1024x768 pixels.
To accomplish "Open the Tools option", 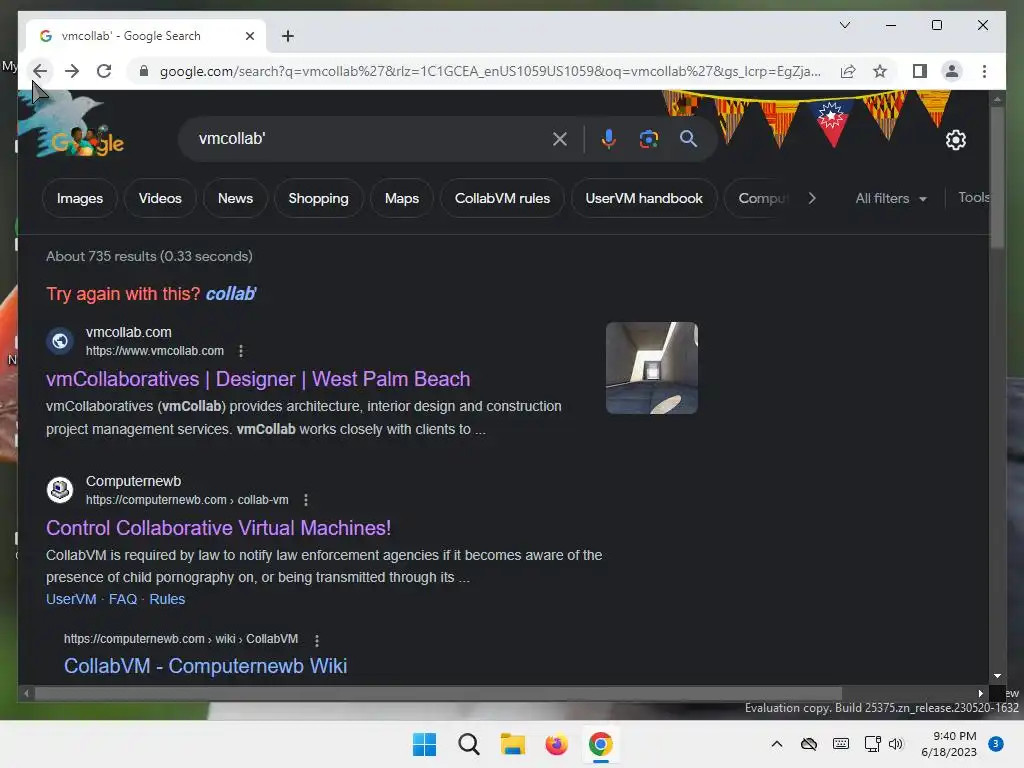I will coord(974,197).
